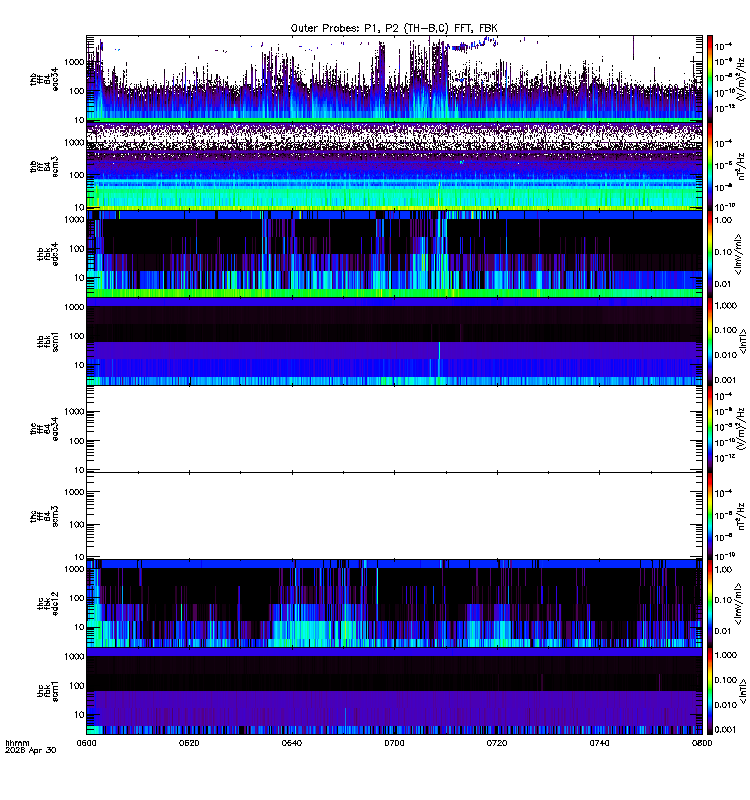Click inside the empty thc scm3 panel
Image resolution: width=750 pixels, height=800 pixels.
tap(394, 516)
